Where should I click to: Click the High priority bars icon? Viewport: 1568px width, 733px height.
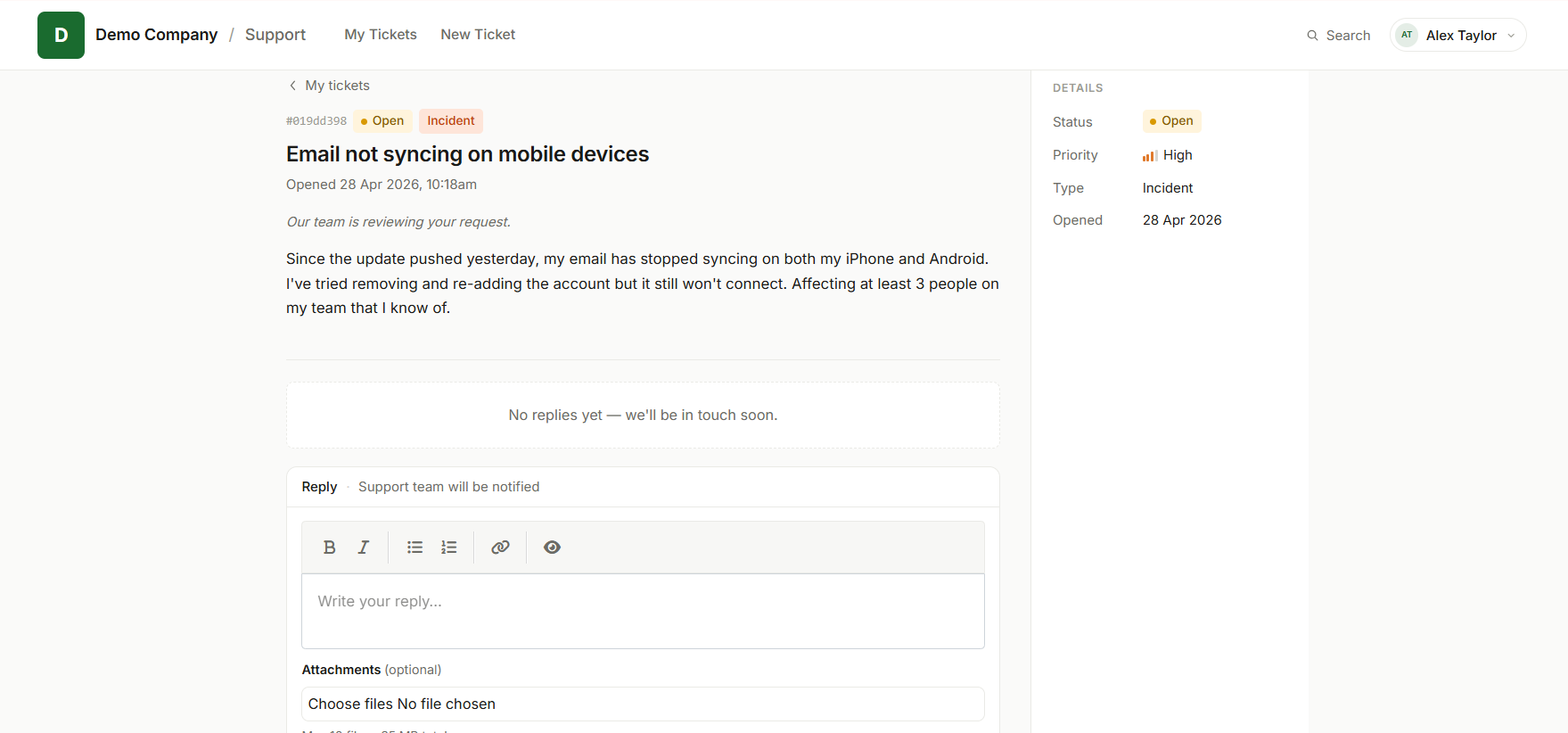tap(1150, 156)
